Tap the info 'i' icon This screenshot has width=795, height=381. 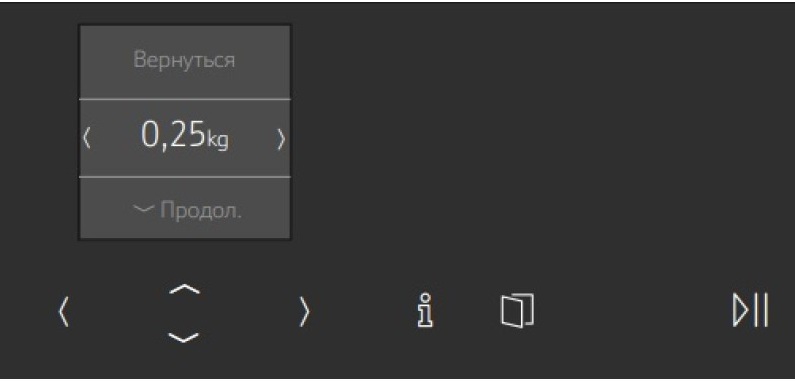(x=424, y=311)
